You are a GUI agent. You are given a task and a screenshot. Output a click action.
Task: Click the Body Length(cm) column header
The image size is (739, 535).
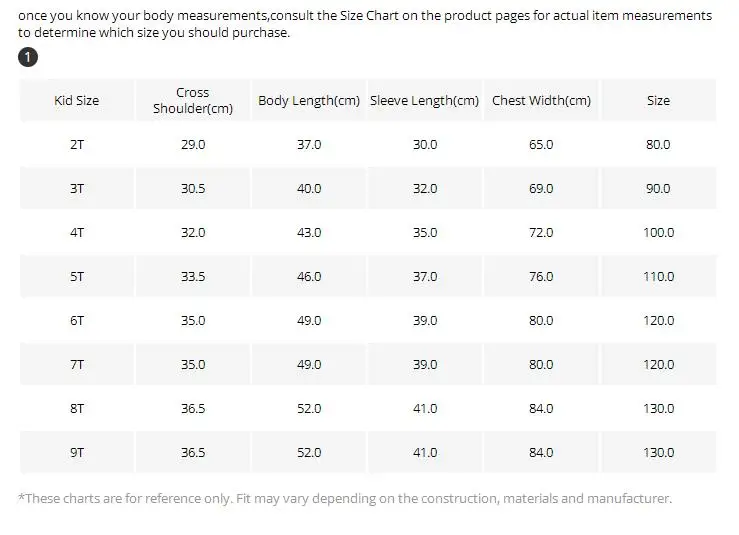(309, 100)
